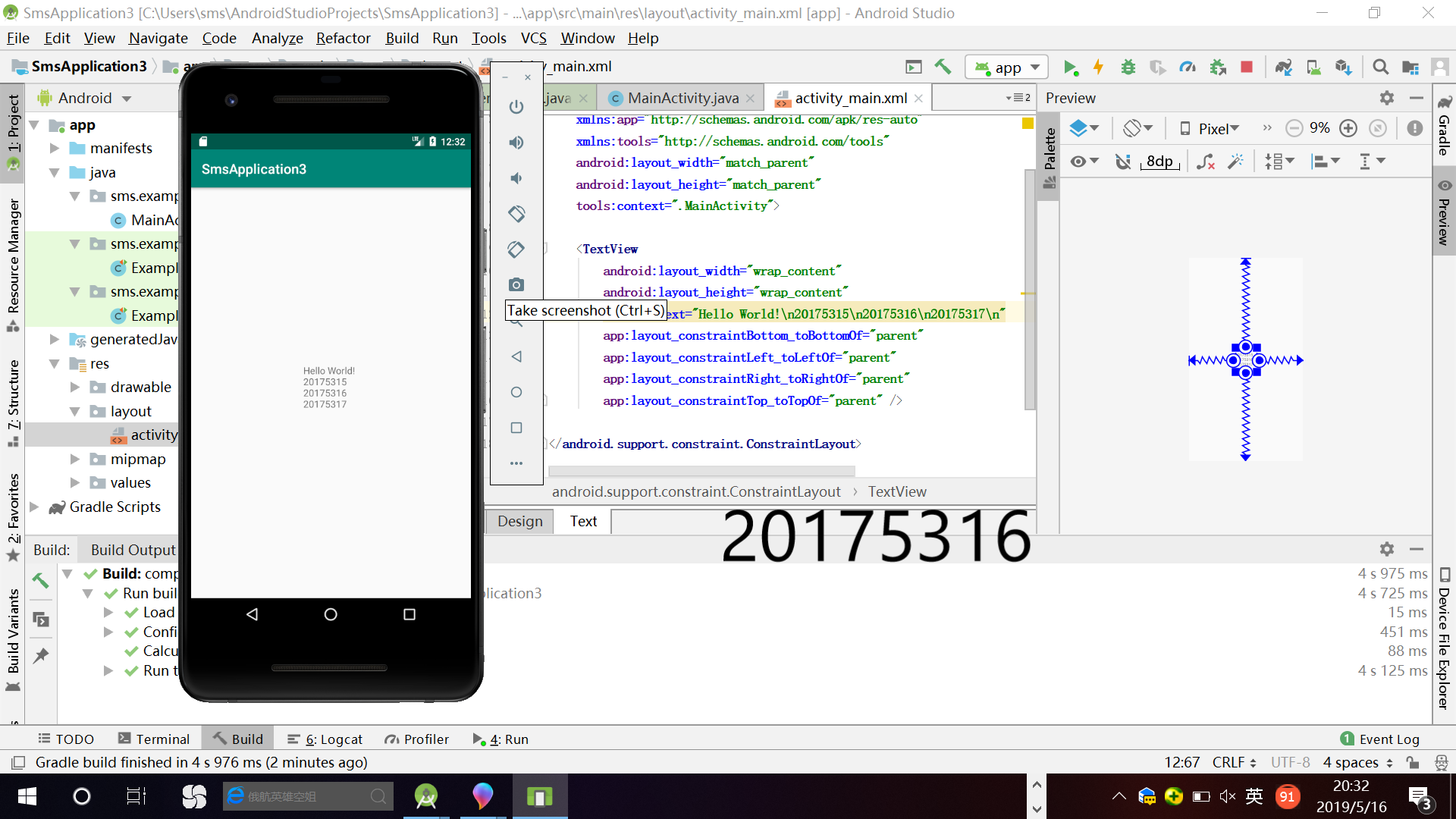Expand the manifests folder
The width and height of the screenshot is (1456, 819).
(55, 149)
